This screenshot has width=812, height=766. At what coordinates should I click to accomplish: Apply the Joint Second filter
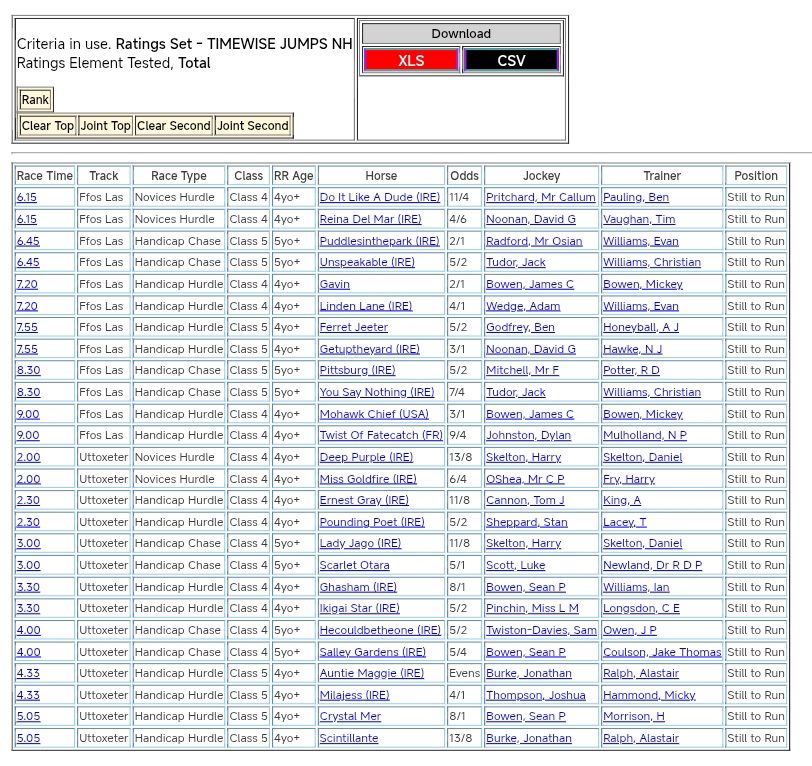tap(253, 126)
